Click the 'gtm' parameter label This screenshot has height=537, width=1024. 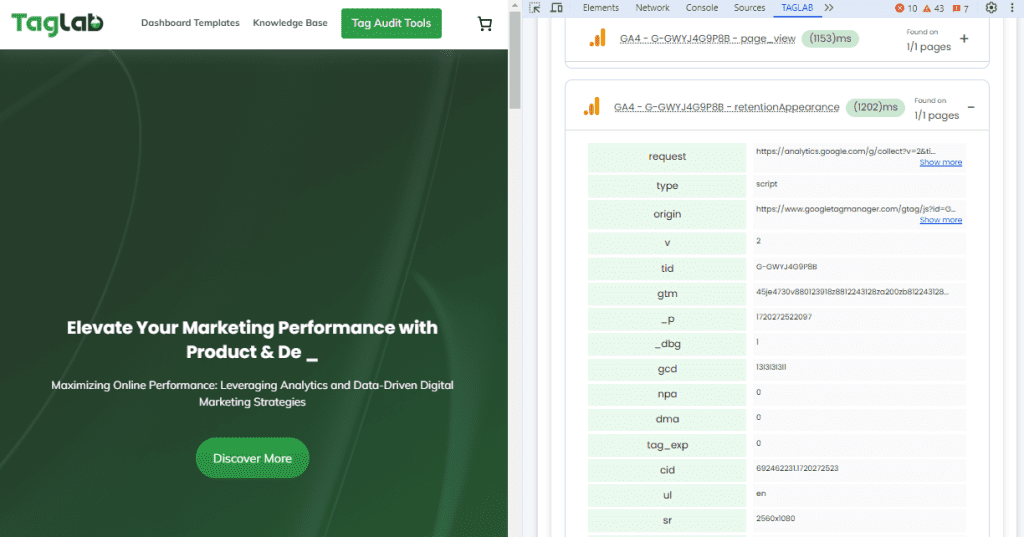(x=667, y=294)
